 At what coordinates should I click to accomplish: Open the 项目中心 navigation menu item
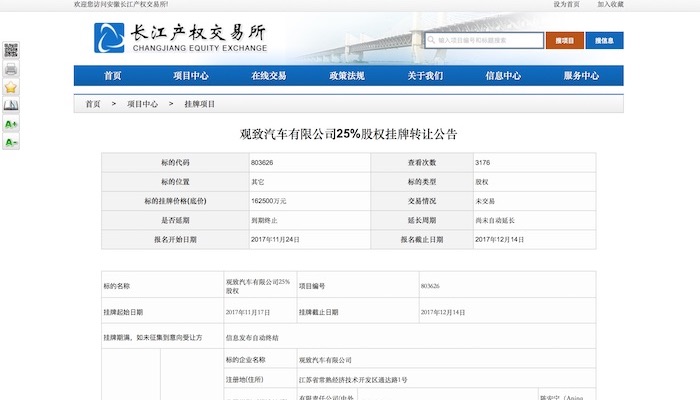[191, 75]
